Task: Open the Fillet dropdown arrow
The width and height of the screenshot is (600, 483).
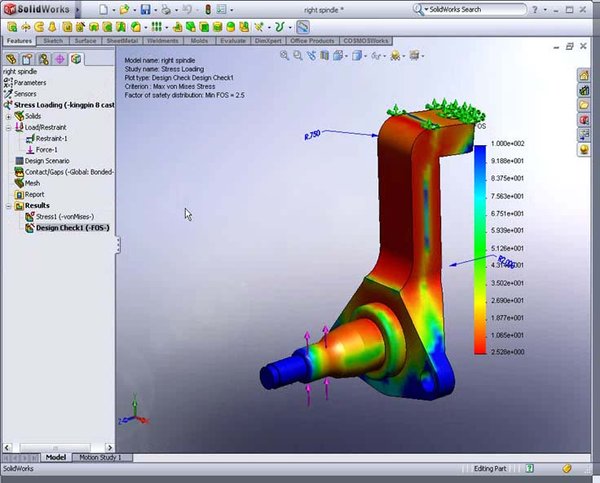Action: coord(146,28)
